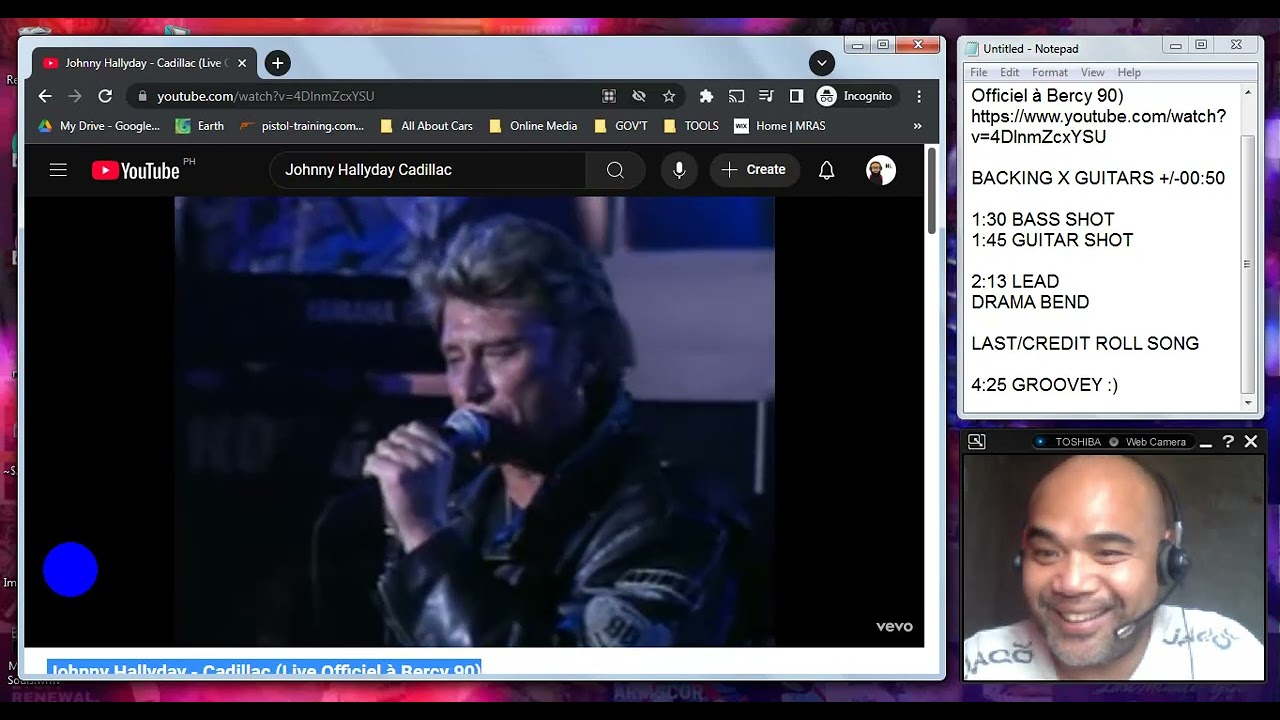1280x720 pixels.
Task: Open the tab search dropdown arrow
Action: coord(821,63)
